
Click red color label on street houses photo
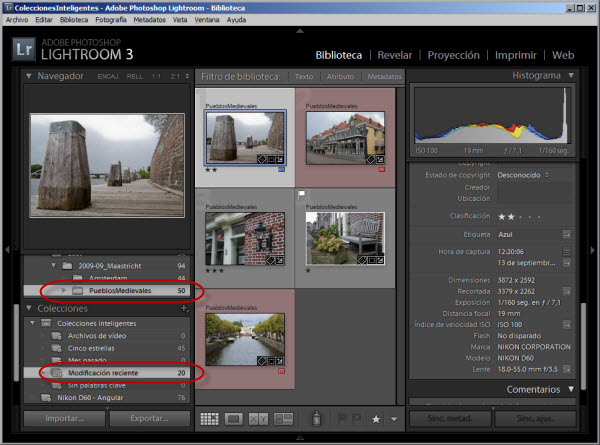click(382, 170)
